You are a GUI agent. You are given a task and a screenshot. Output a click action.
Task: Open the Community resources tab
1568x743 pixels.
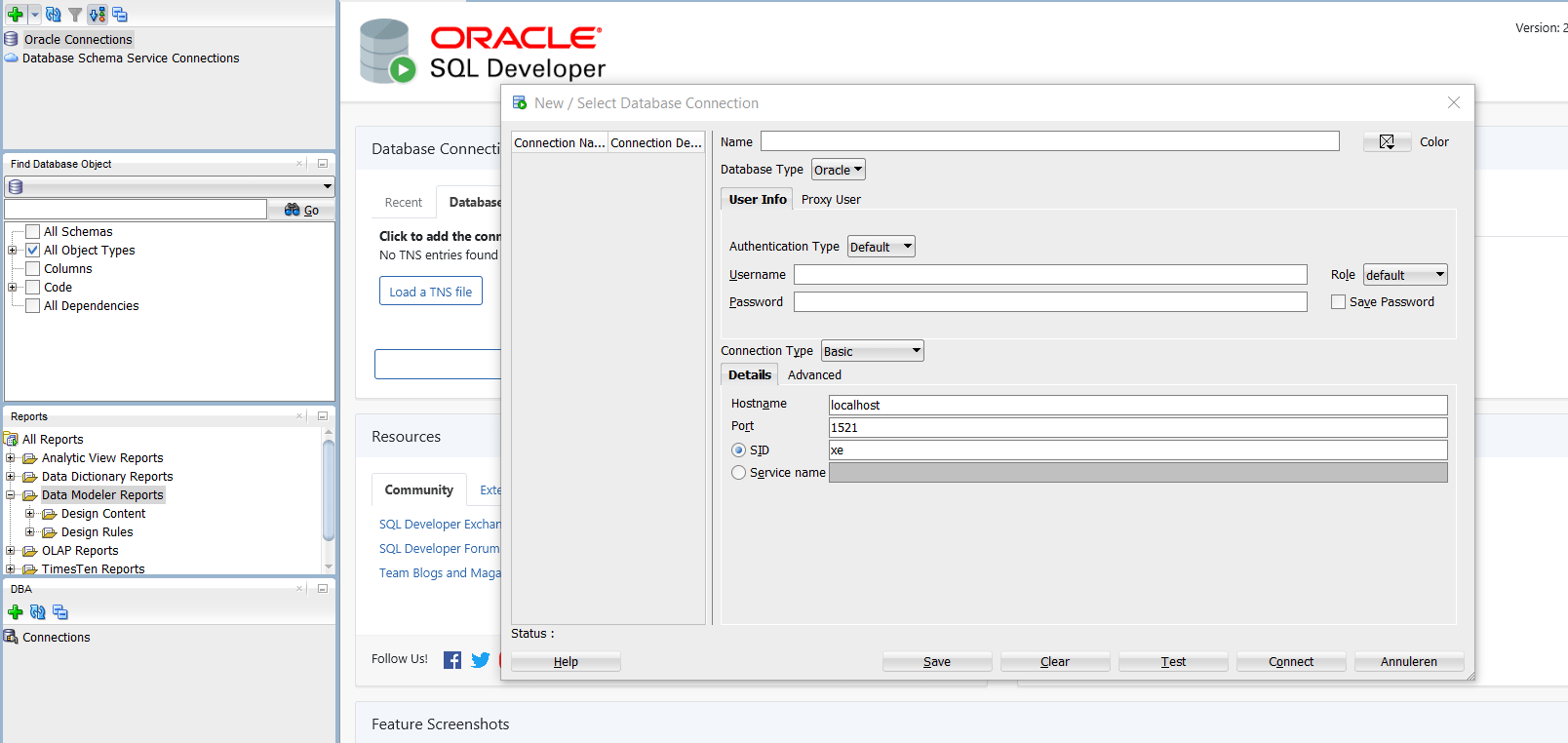pyautogui.click(x=419, y=490)
